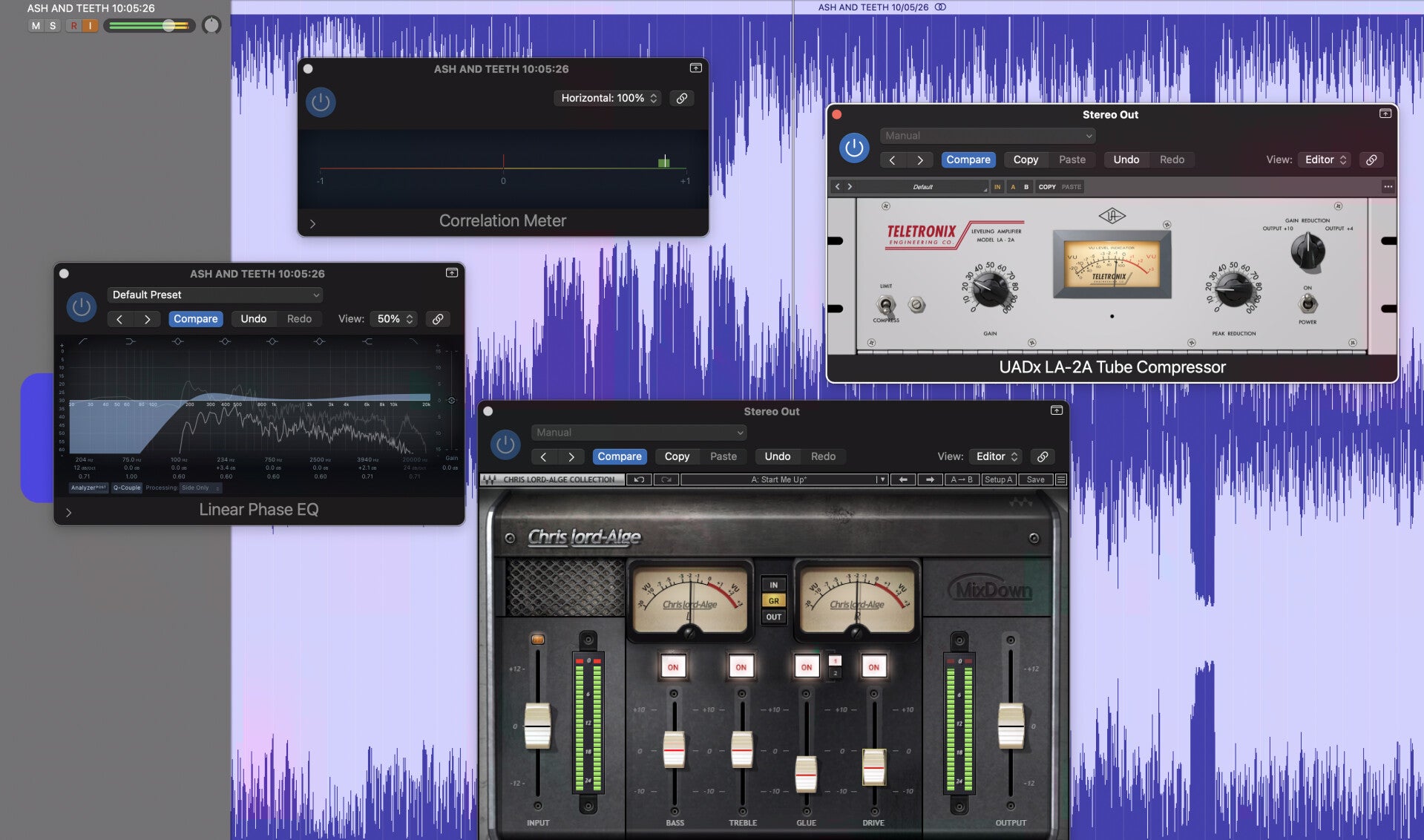The image size is (1424, 840).
Task: Click the Setup A button
Action: point(998,479)
